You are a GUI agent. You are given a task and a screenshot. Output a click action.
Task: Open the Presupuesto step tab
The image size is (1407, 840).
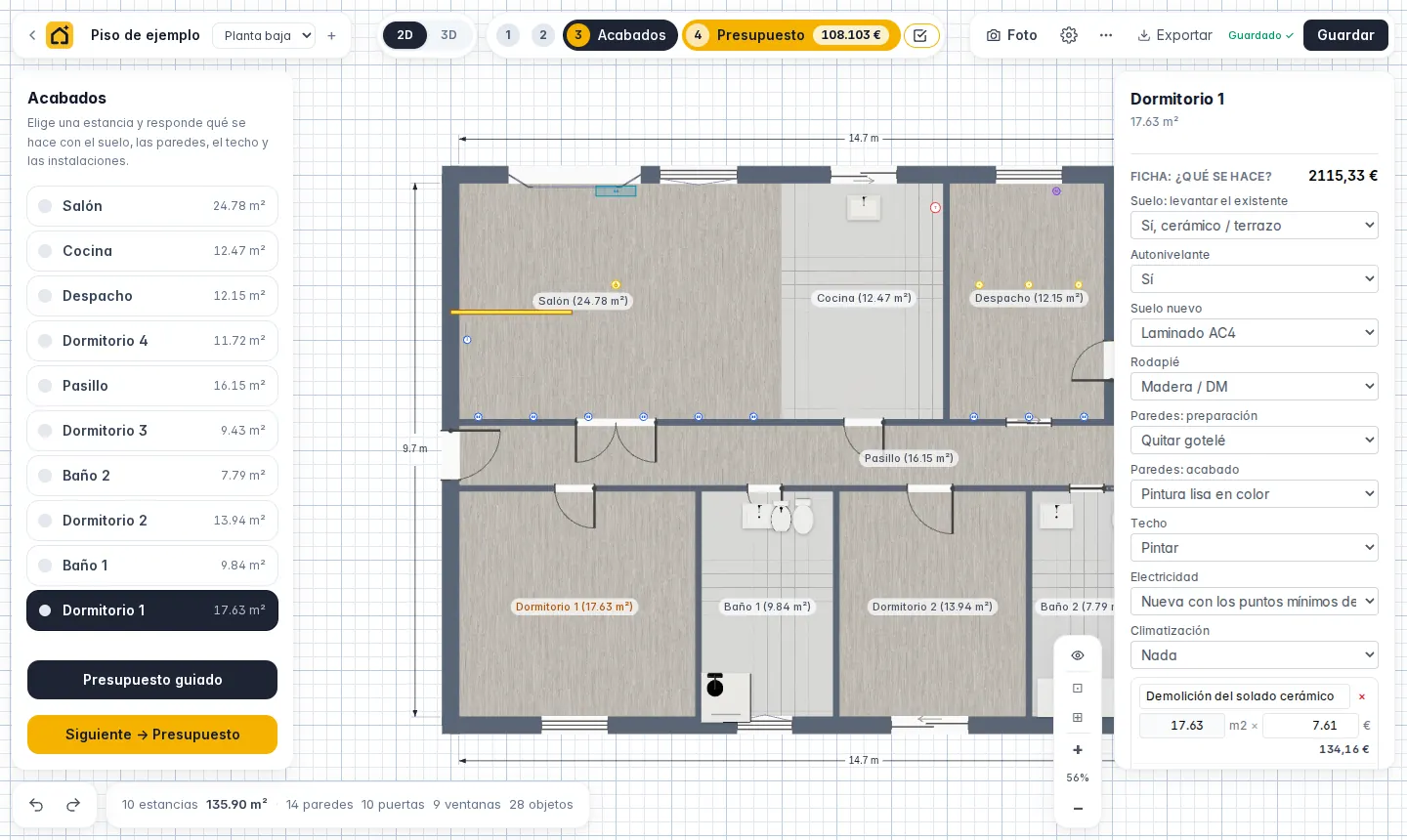coord(790,35)
